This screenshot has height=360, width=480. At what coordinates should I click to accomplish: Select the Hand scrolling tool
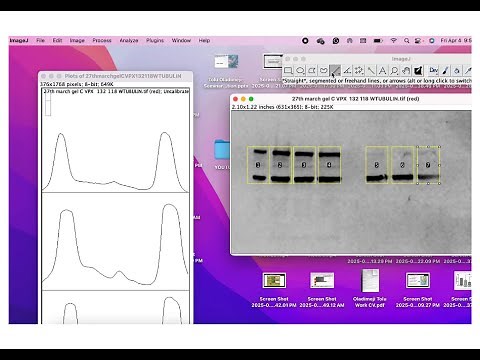(x=406, y=70)
